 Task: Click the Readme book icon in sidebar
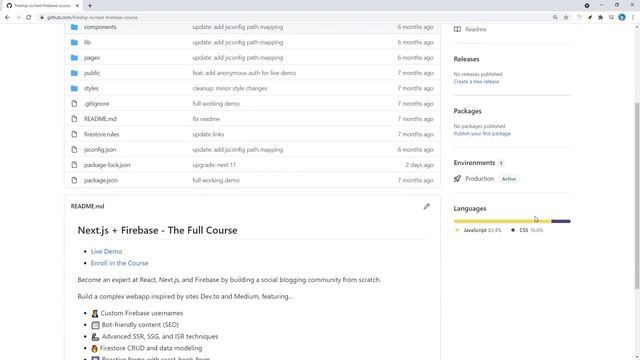click(458, 29)
